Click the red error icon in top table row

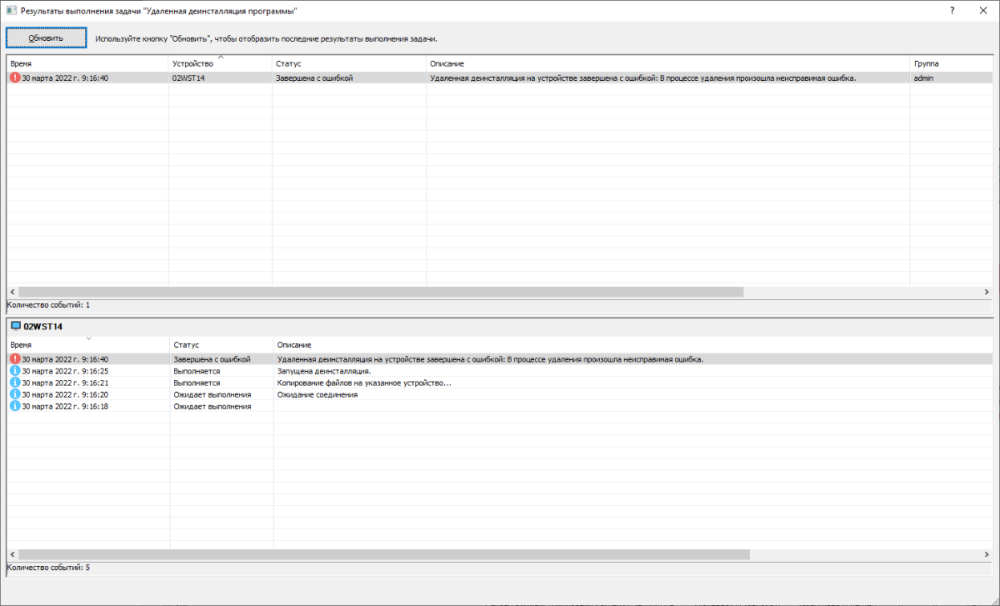15,78
